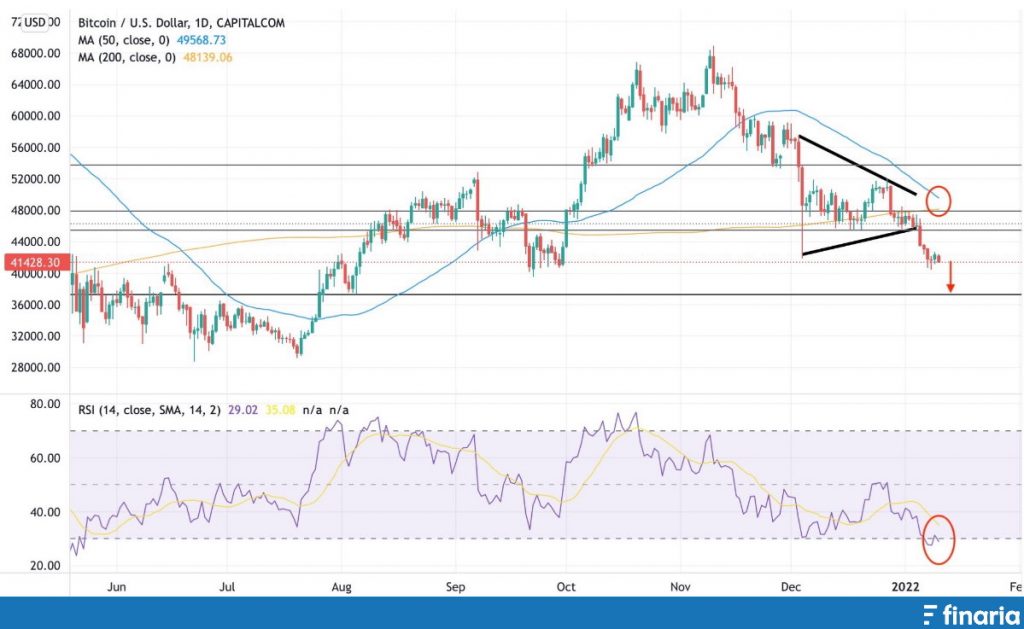Viewport: 1024px width, 629px height.
Task: Click the Nov label on the time axis
Action: tap(680, 587)
